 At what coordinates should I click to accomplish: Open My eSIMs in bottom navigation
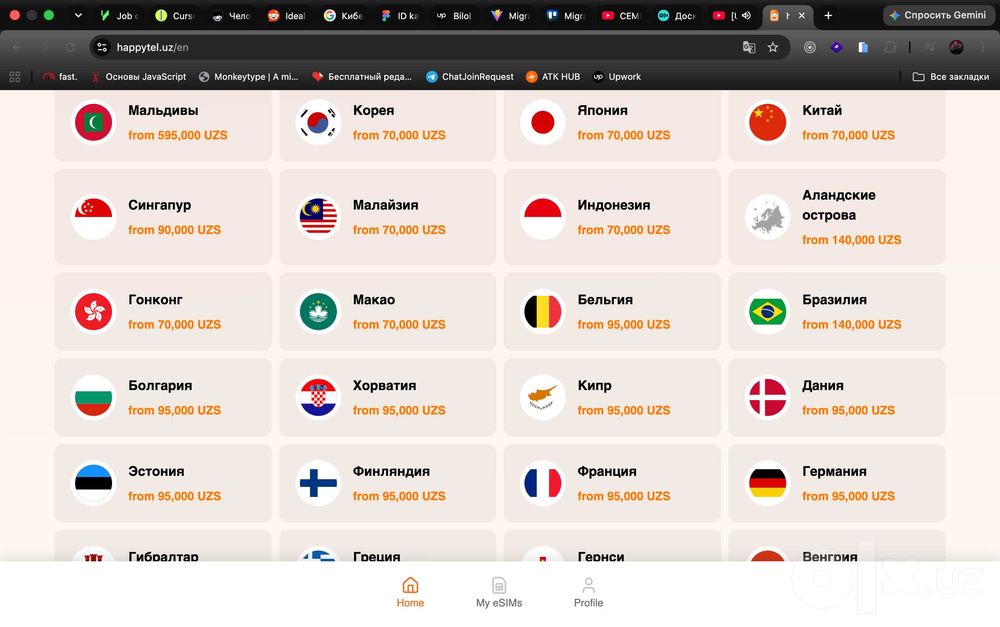[499, 593]
